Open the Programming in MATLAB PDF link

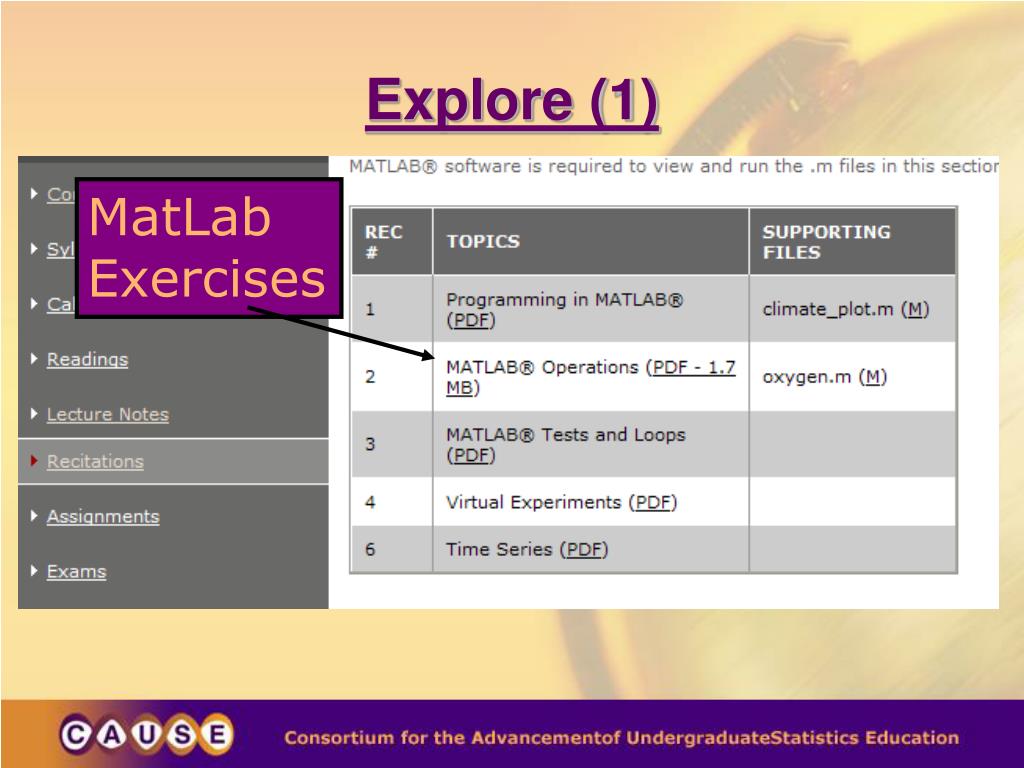(x=471, y=321)
